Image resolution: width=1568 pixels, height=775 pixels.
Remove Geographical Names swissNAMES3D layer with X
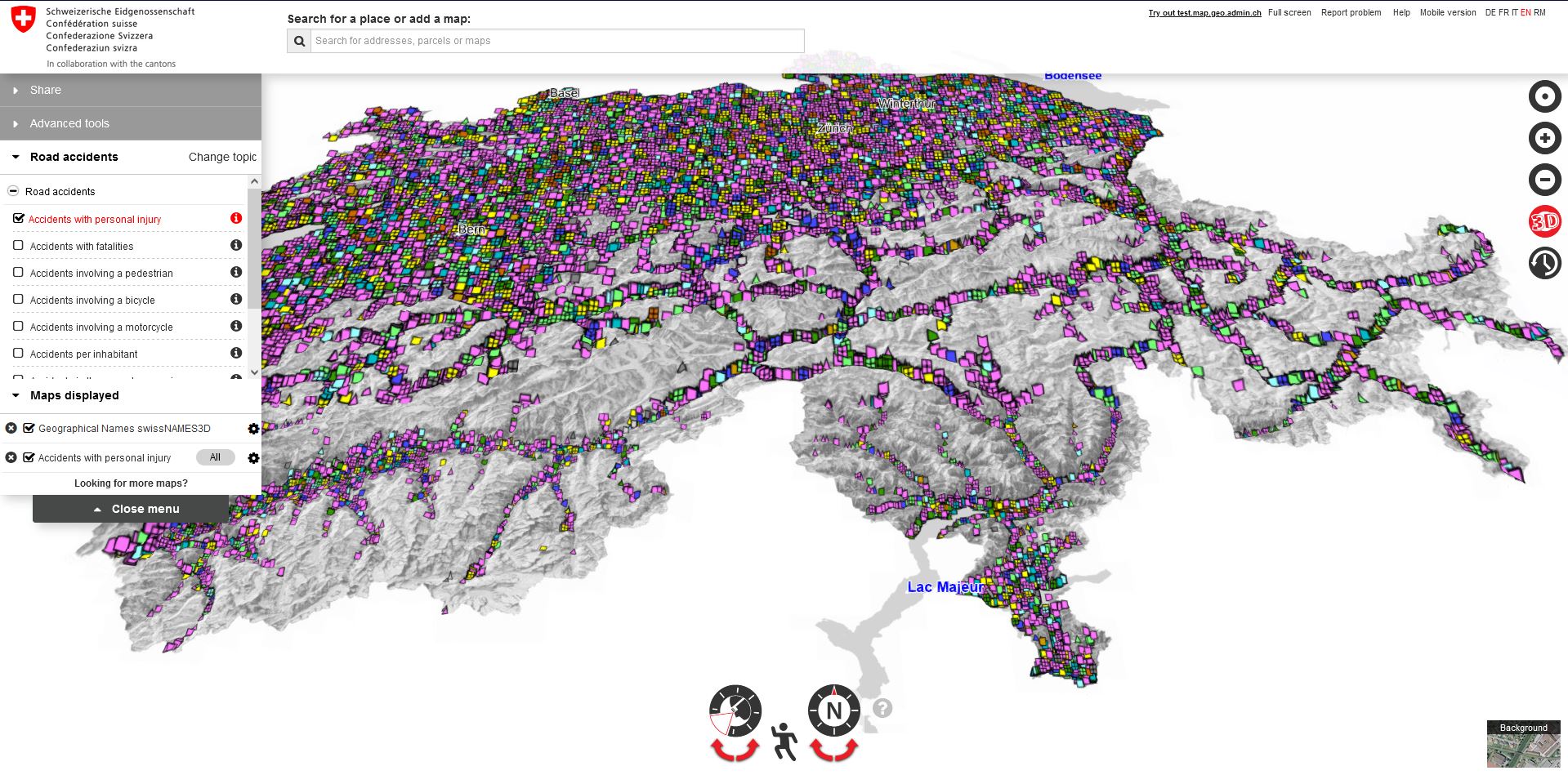click(x=11, y=428)
